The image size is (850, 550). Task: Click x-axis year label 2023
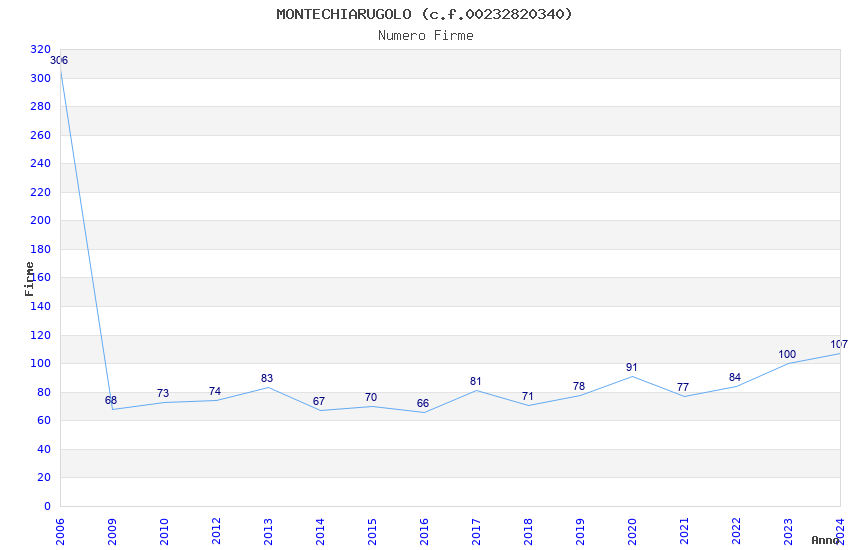point(788,532)
